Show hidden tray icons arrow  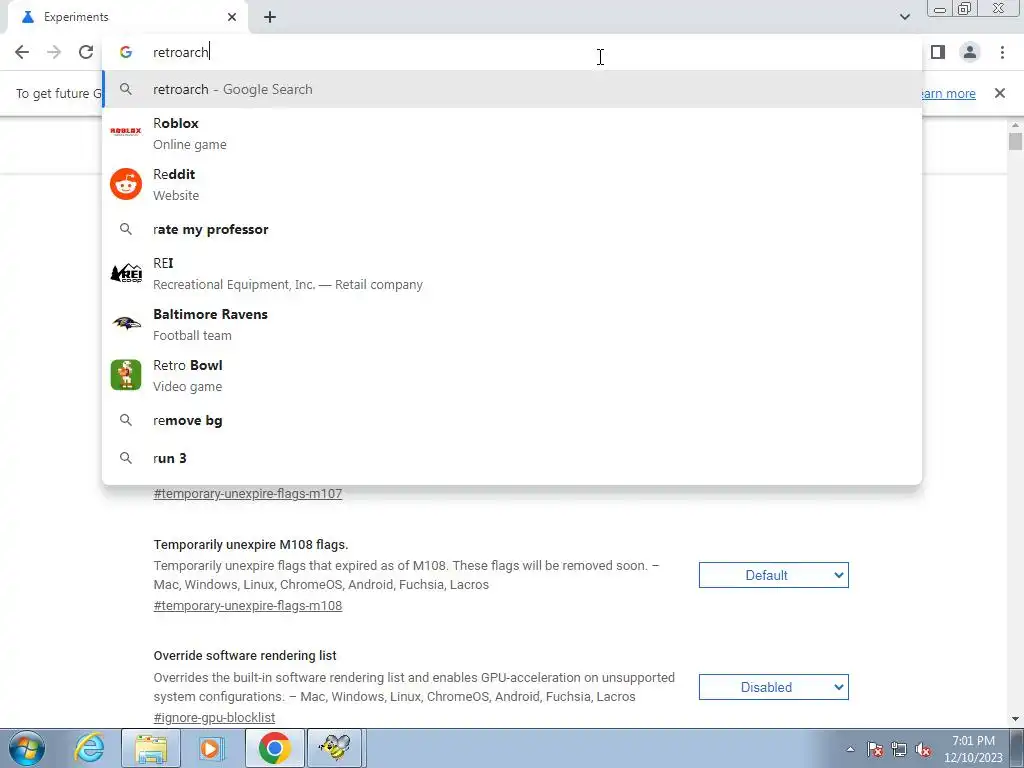[850, 750]
